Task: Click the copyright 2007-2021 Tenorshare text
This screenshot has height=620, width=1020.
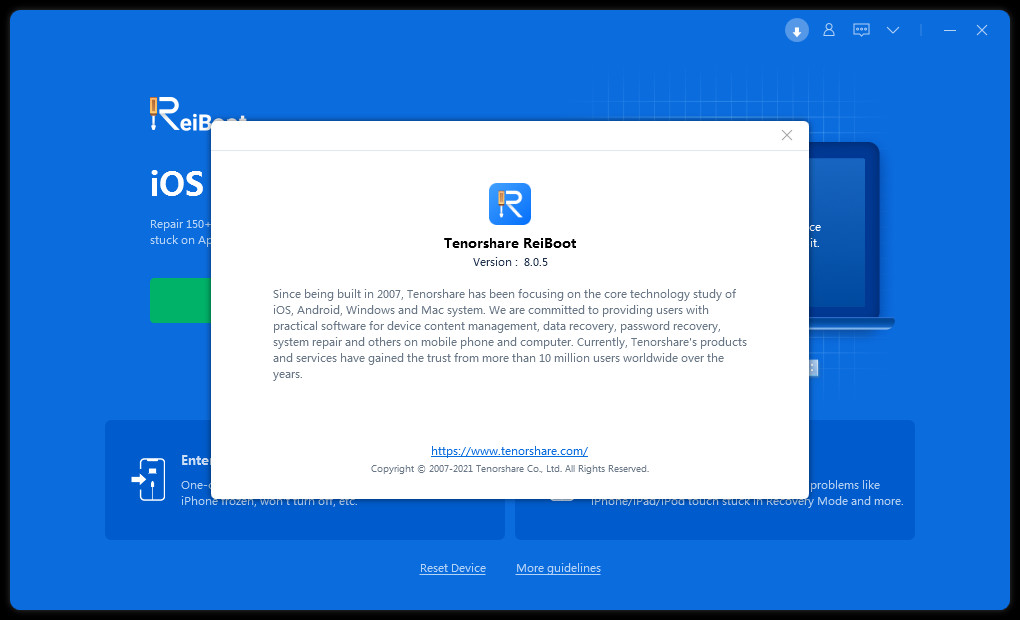Action: pyautogui.click(x=510, y=469)
